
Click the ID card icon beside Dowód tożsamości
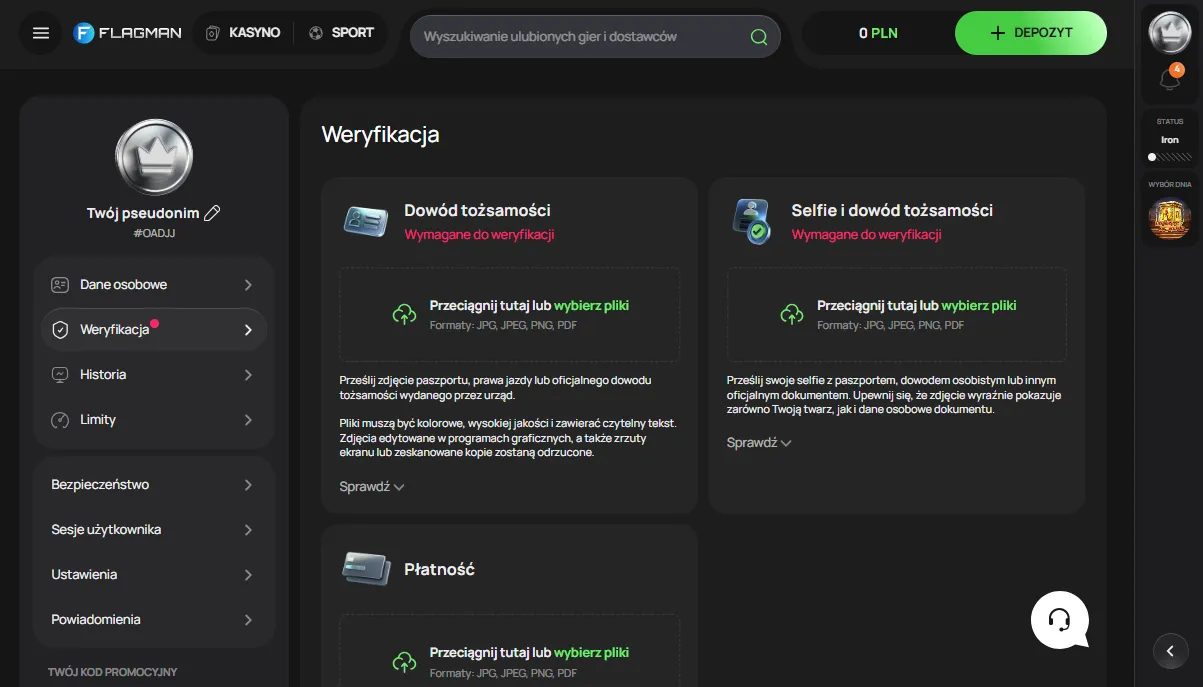[x=366, y=221]
